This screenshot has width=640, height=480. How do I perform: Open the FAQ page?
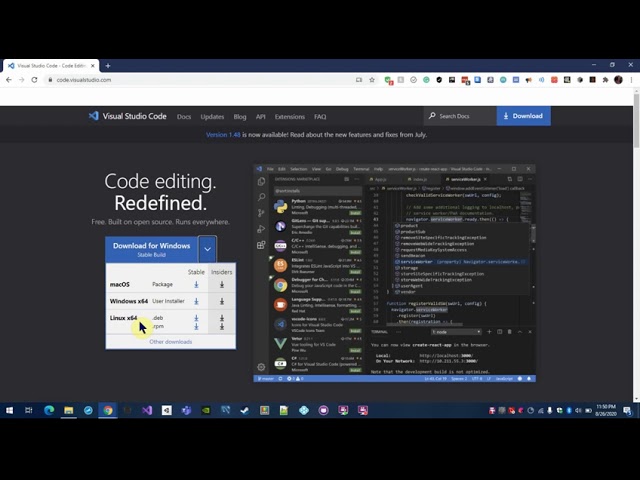[320, 117]
